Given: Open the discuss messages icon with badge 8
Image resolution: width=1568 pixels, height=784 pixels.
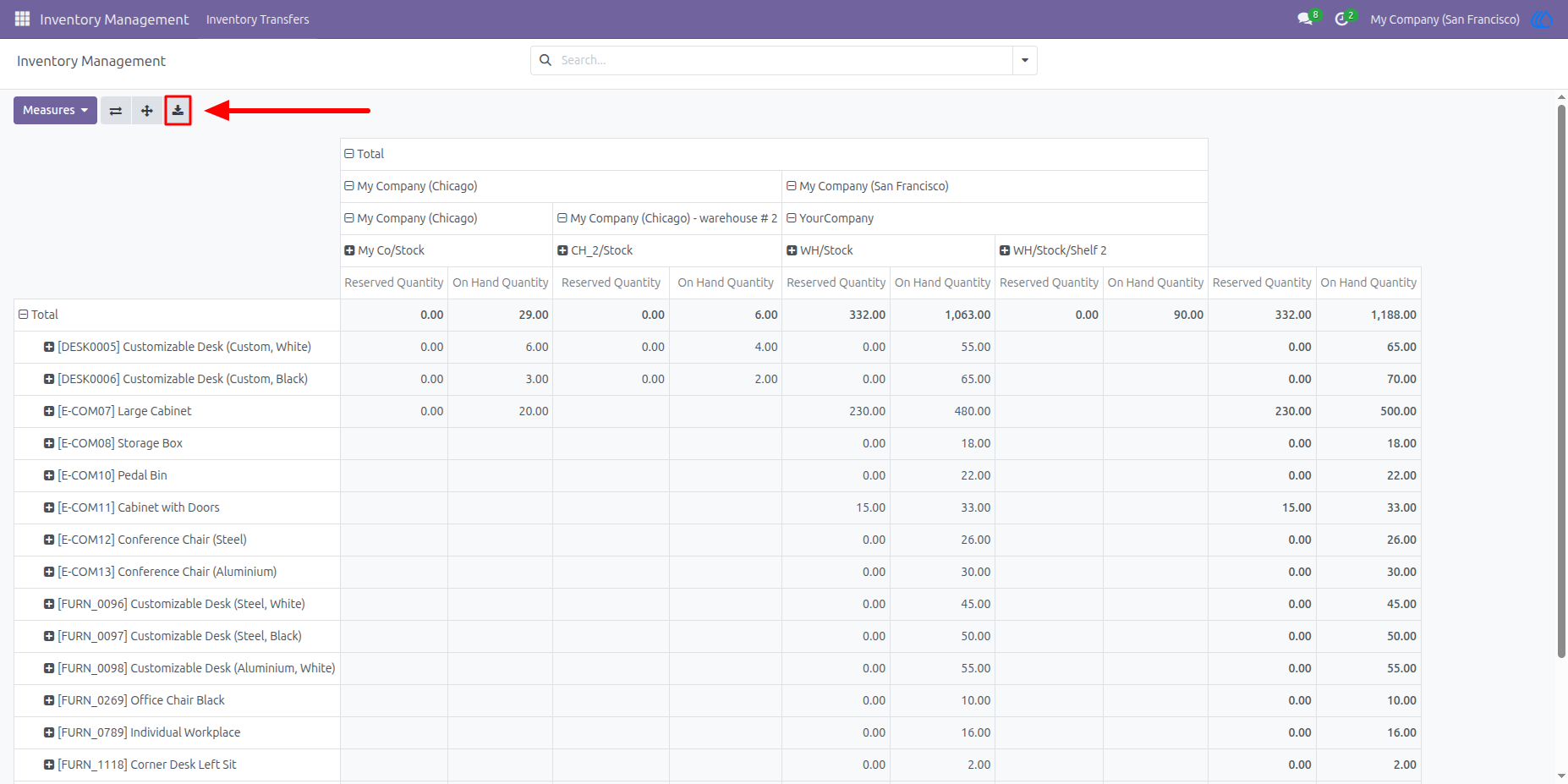Looking at the screenshot, I should click(x=1305, y=19).
